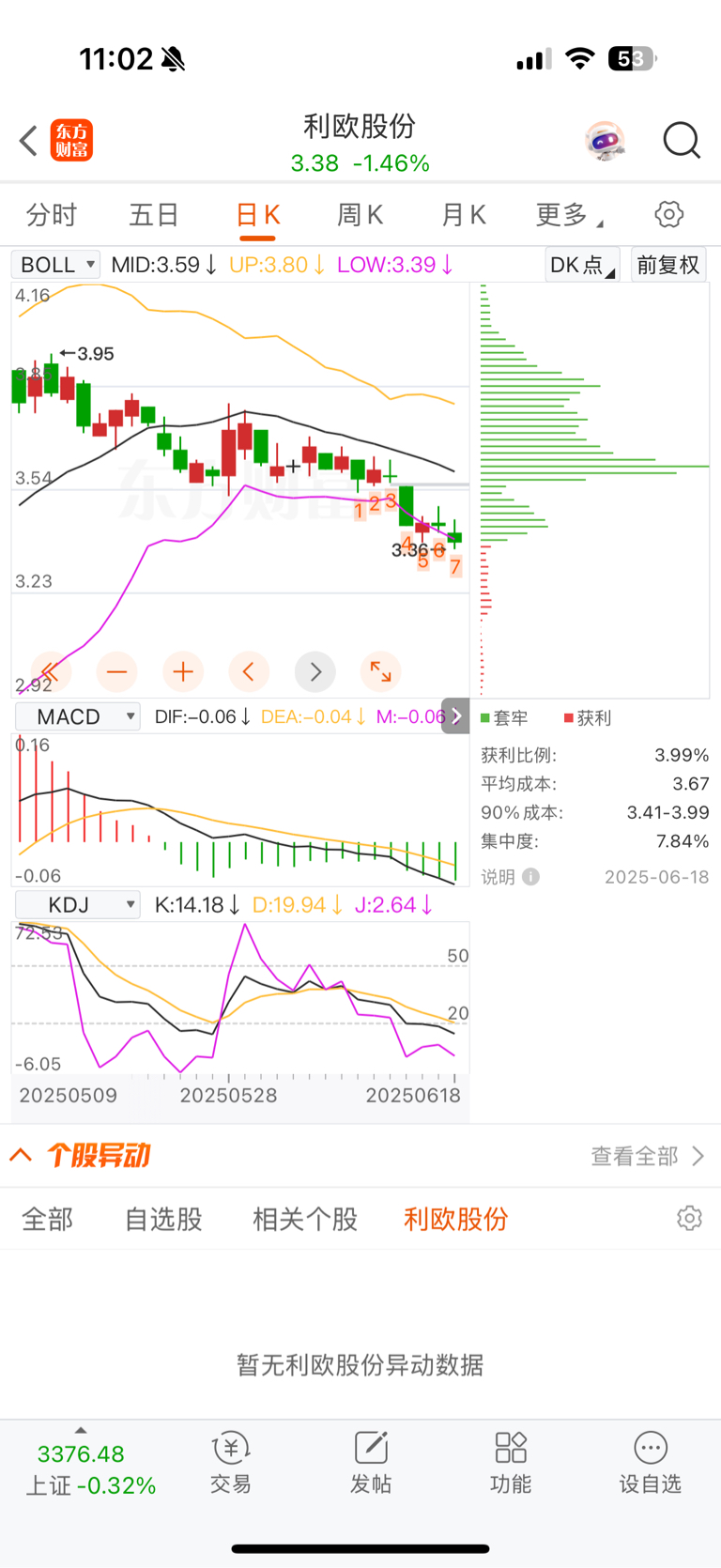The height and width of the screenshot is (1568, 721).
Task: Open the 东方财富 logo icon
Action: point(71,141)
